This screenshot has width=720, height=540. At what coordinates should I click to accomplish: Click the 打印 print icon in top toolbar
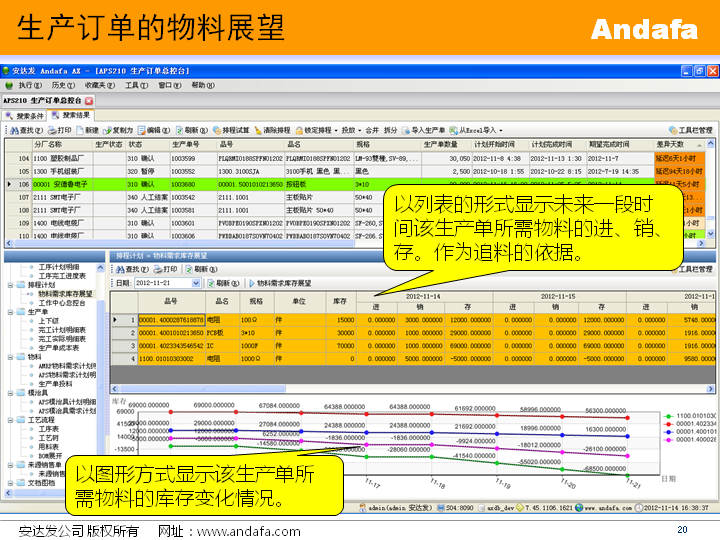point(59,130)
